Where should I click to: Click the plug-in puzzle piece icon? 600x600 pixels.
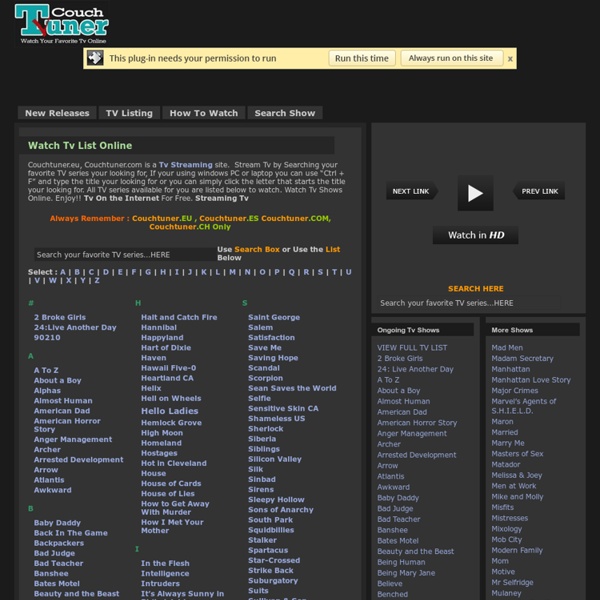(x=95, y=58)
